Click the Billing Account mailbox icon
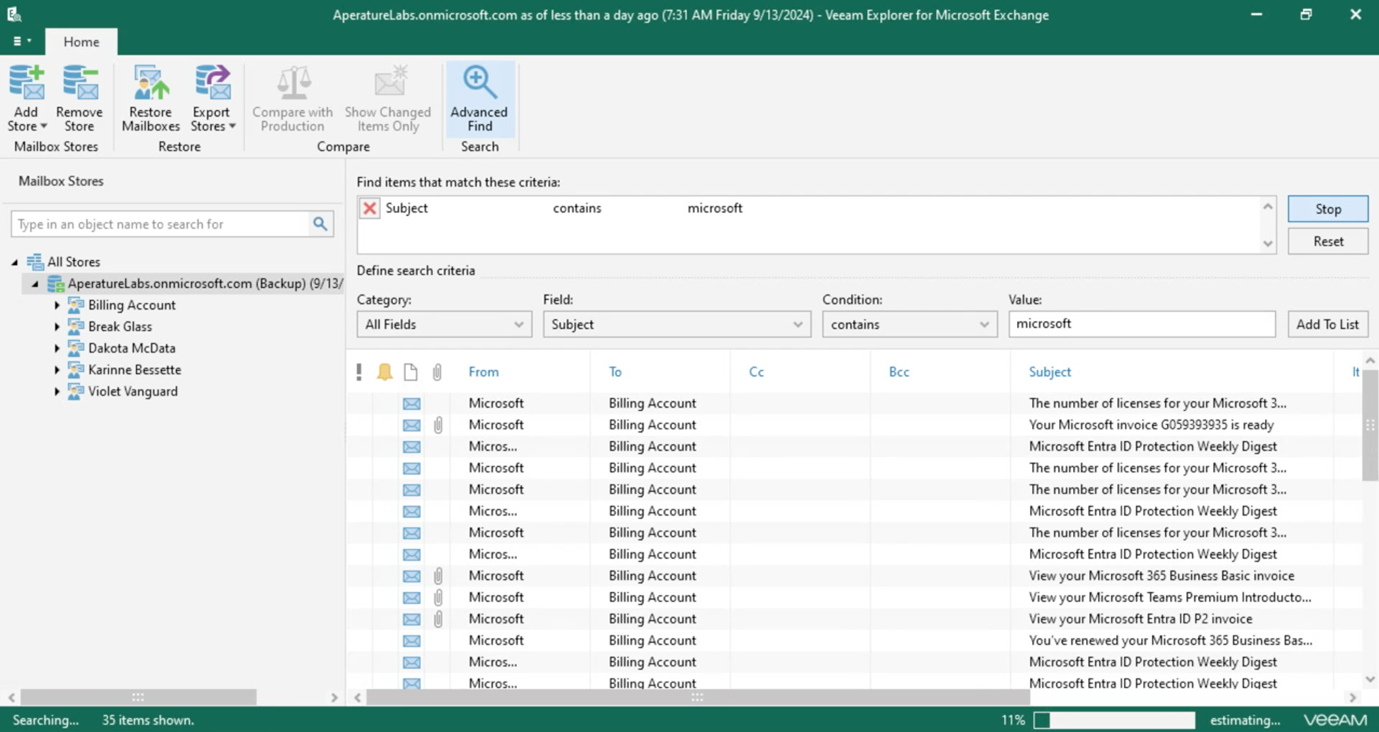This screenshot has width=1379, height=732. coord(75,305)
